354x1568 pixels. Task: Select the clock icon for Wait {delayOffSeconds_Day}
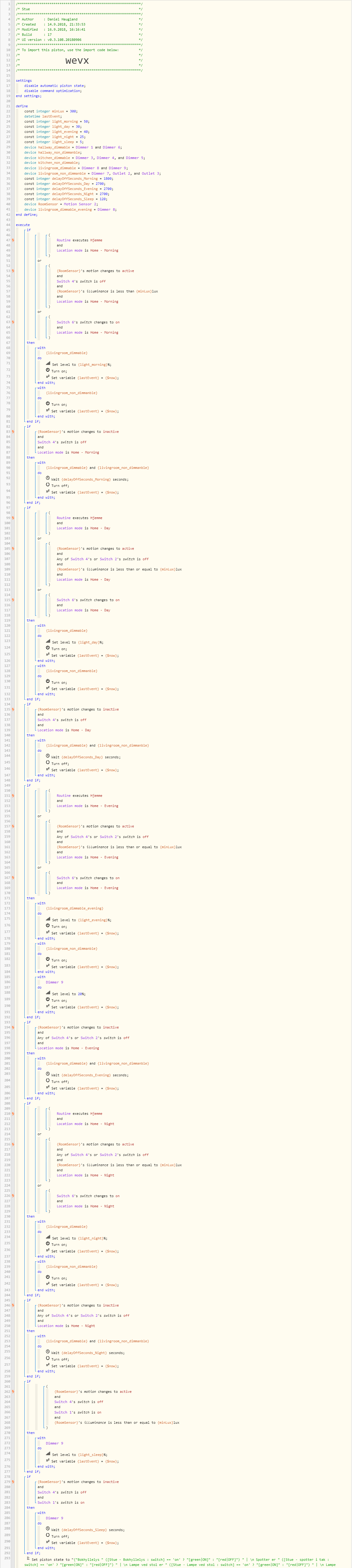tap(48, 756)
